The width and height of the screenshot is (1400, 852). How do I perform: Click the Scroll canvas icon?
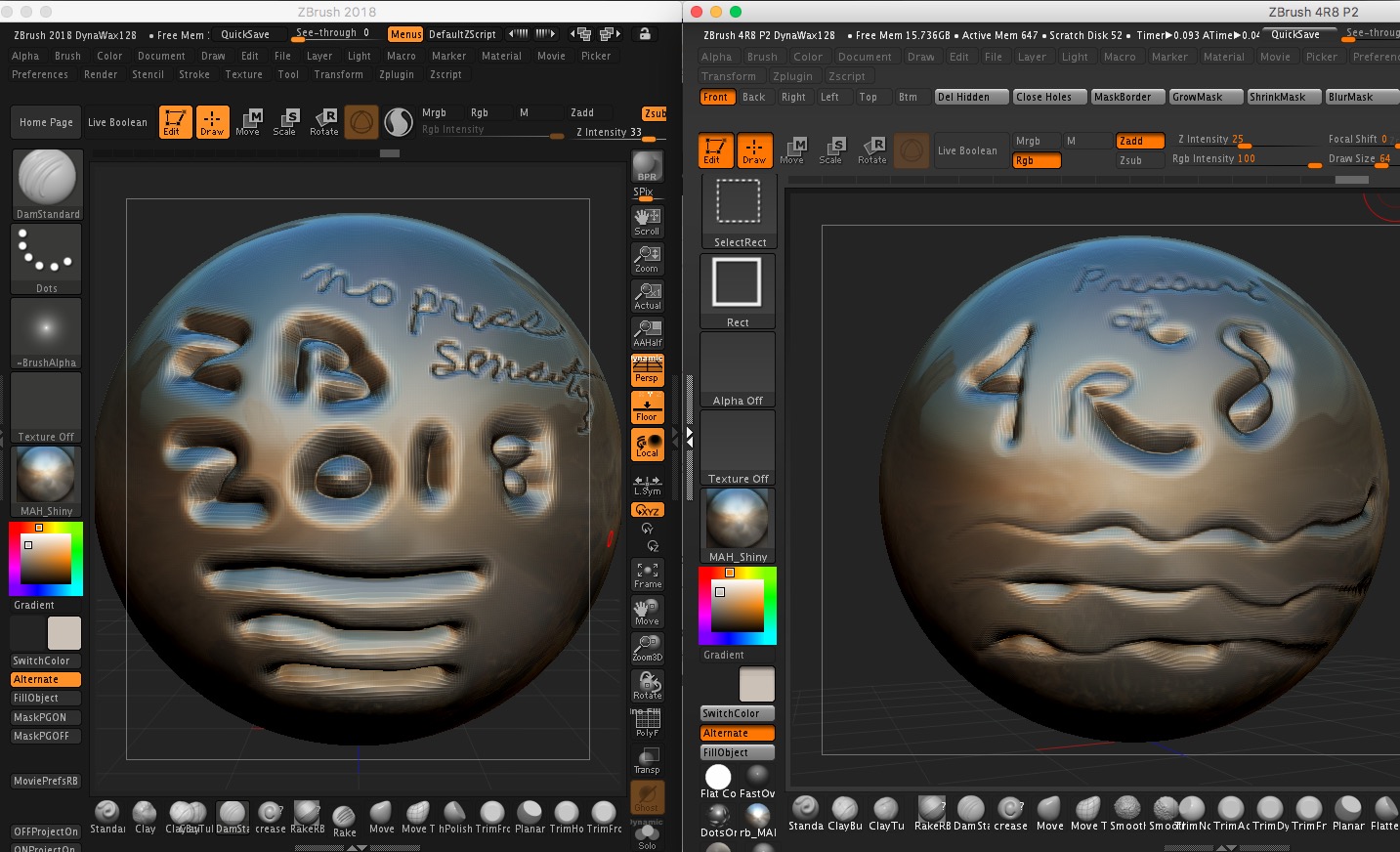pos(647,222)
